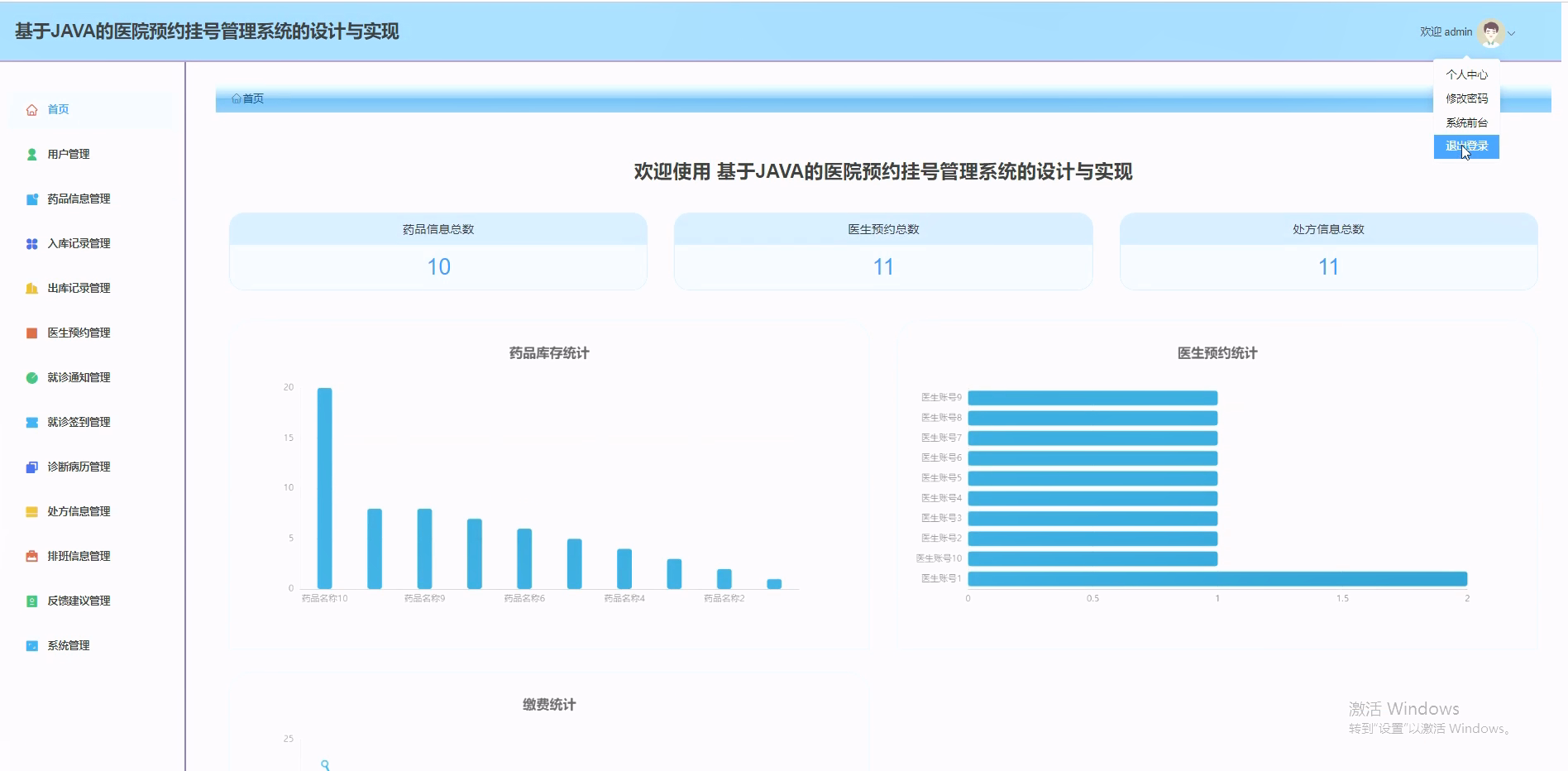
Task: Click the 药品信息总数 card value 10
Action: click(x=438, y=267)
